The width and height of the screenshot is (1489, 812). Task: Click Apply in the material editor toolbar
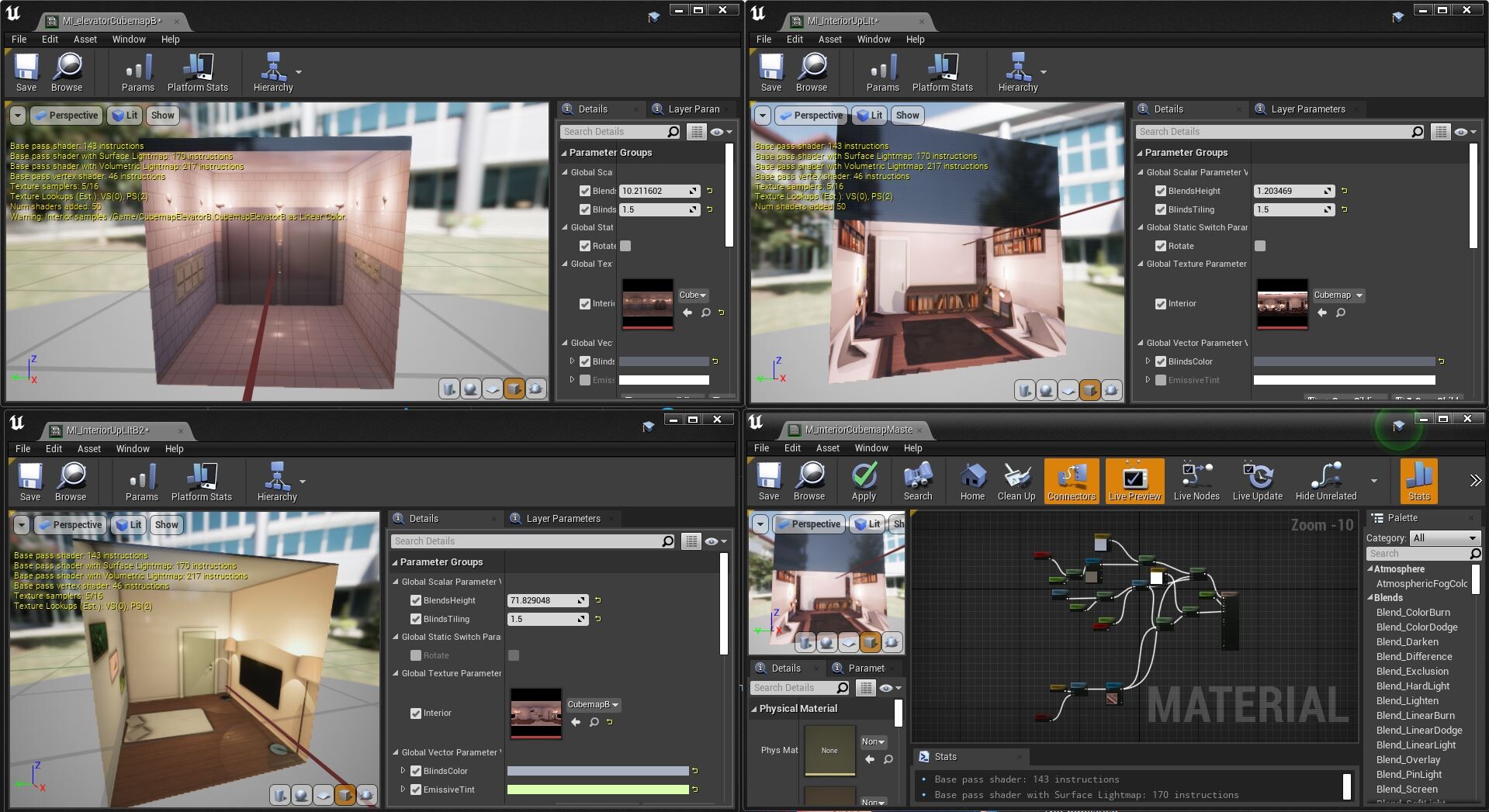pos(863,481)
